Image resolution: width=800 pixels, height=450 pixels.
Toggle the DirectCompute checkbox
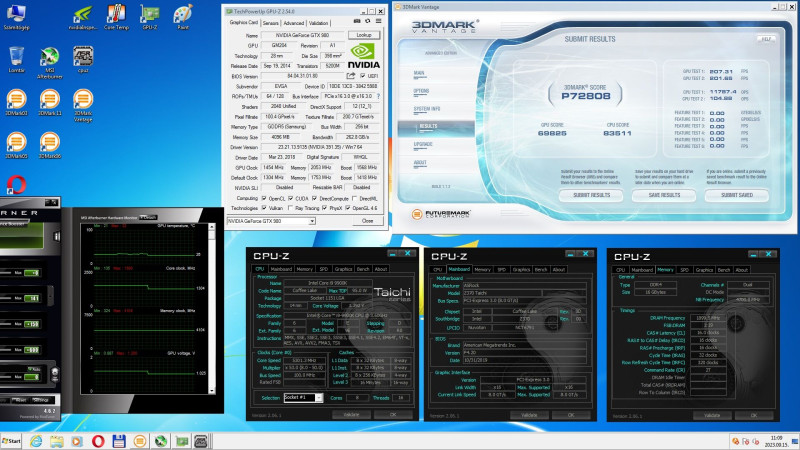(x=315, y=198)
